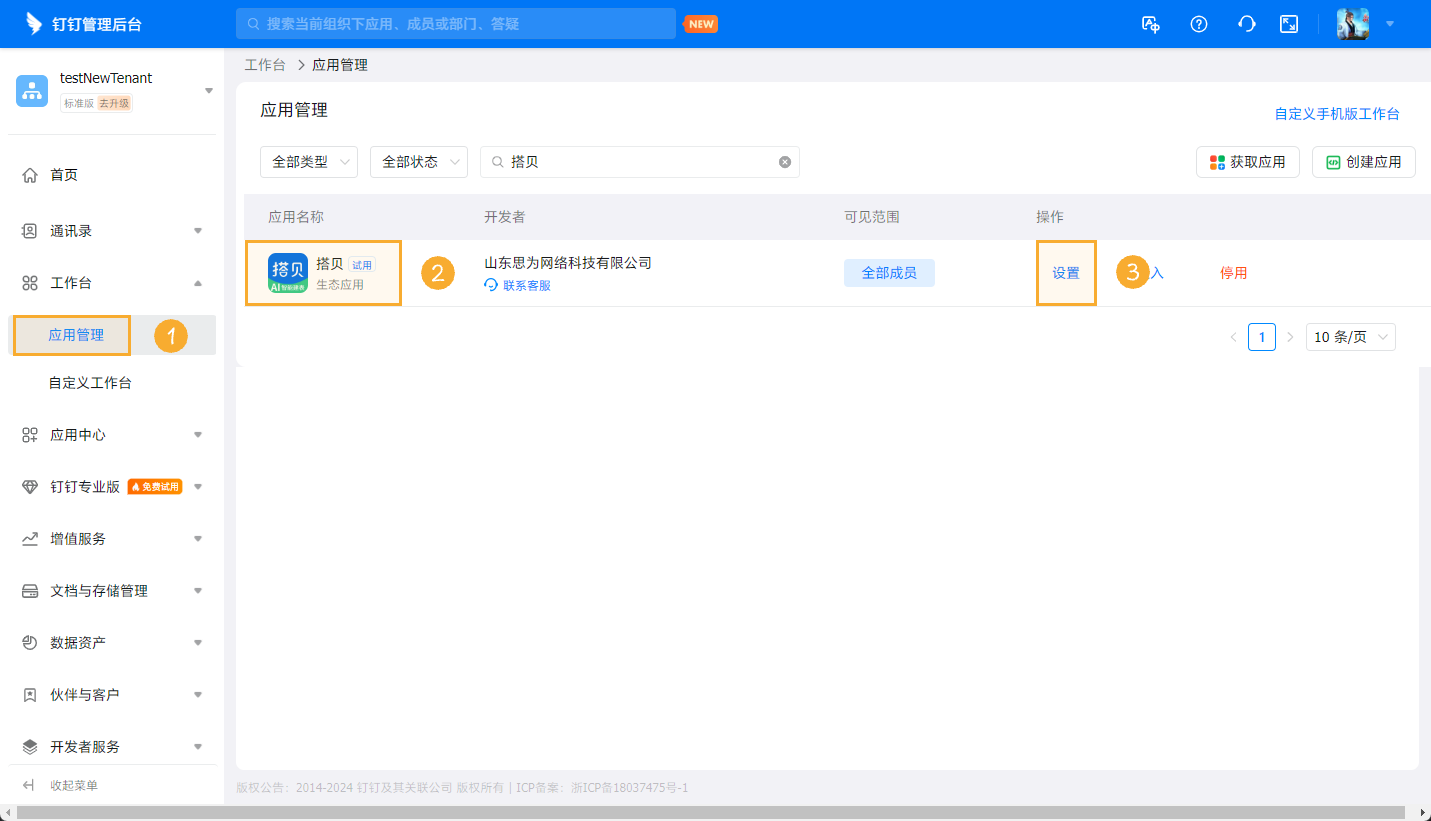Click the 创建应用 button

[x=1363, y=161]
